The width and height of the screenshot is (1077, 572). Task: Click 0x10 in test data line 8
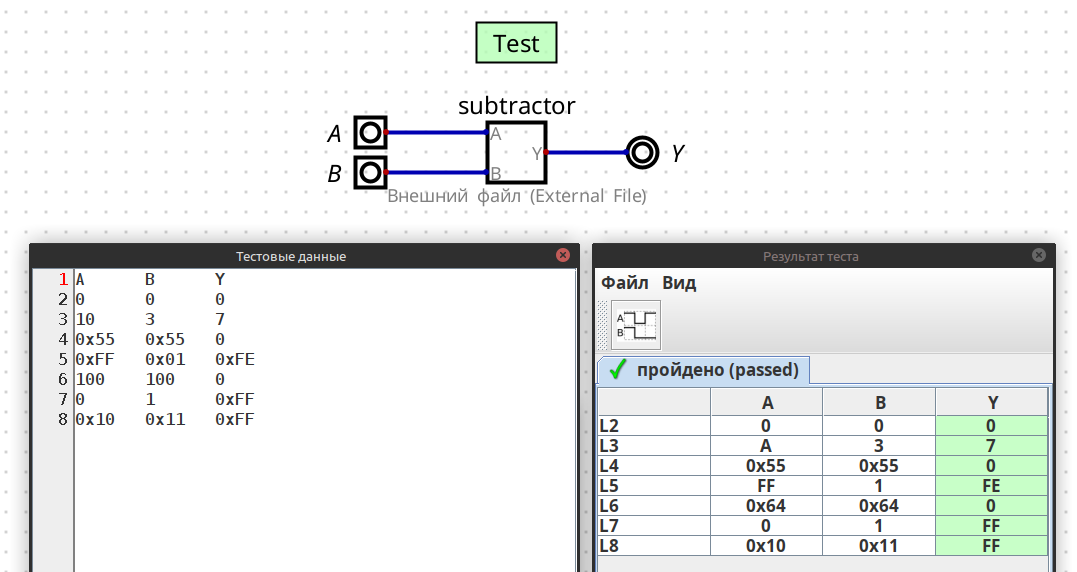click(95, 419)
